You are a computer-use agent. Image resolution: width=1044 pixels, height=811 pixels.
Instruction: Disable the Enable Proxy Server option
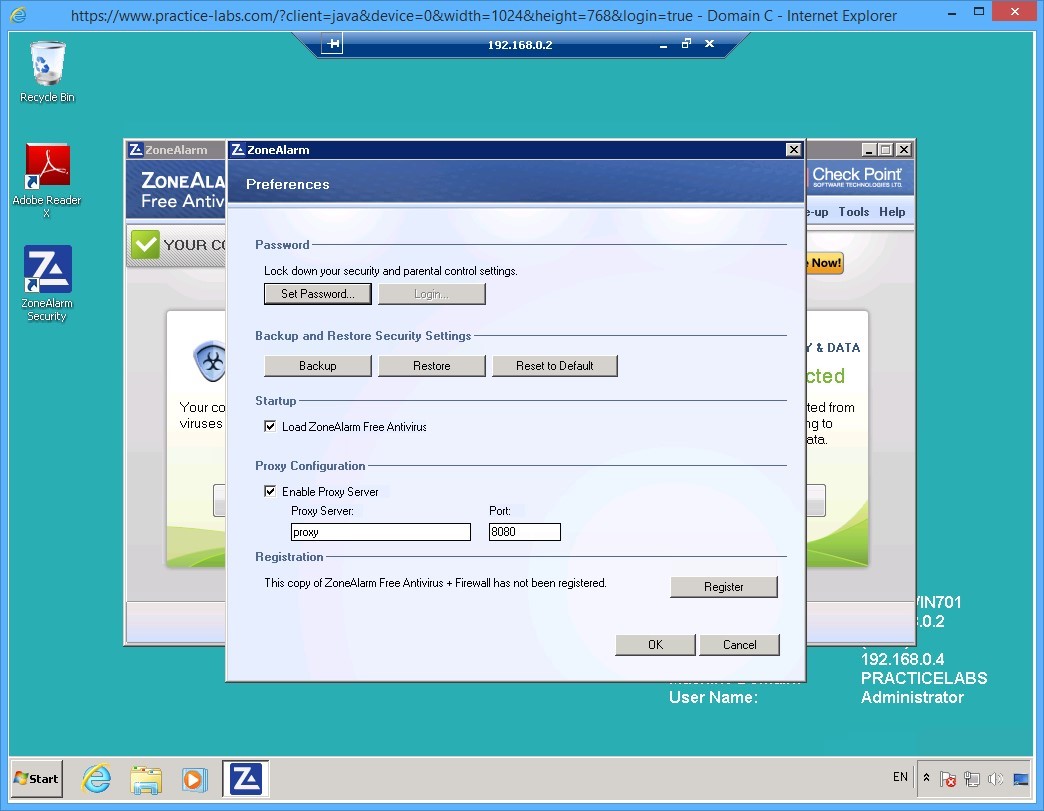coord(270,491)
